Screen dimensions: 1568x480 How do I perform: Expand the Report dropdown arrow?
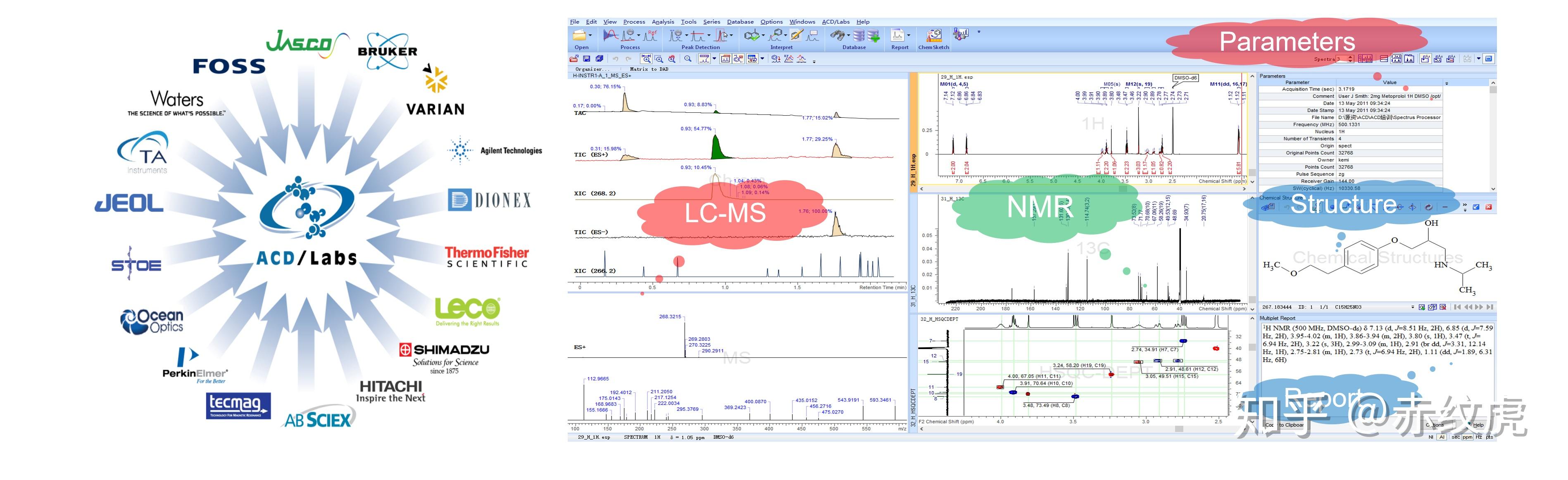click(909, 35)
